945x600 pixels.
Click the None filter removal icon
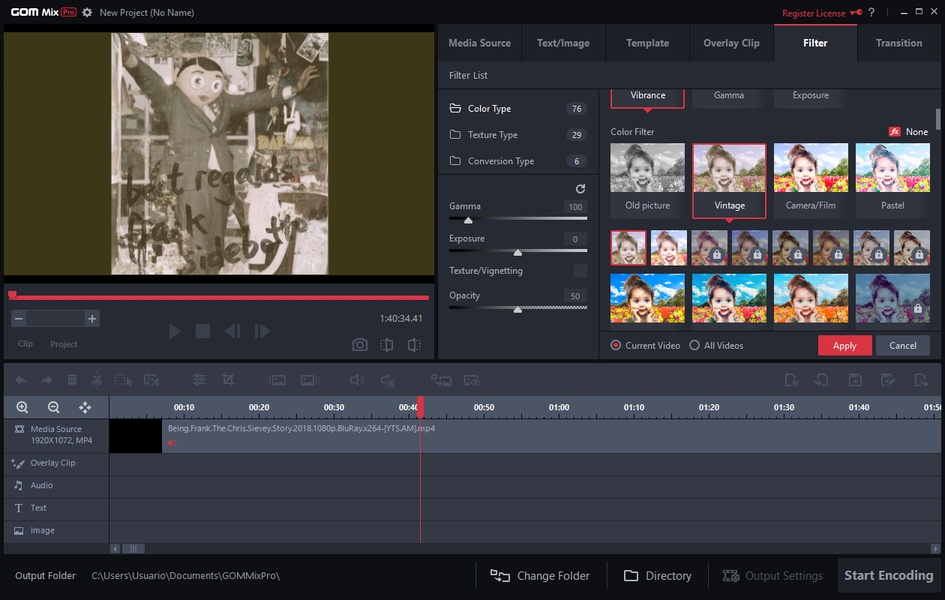click(896, 132)
